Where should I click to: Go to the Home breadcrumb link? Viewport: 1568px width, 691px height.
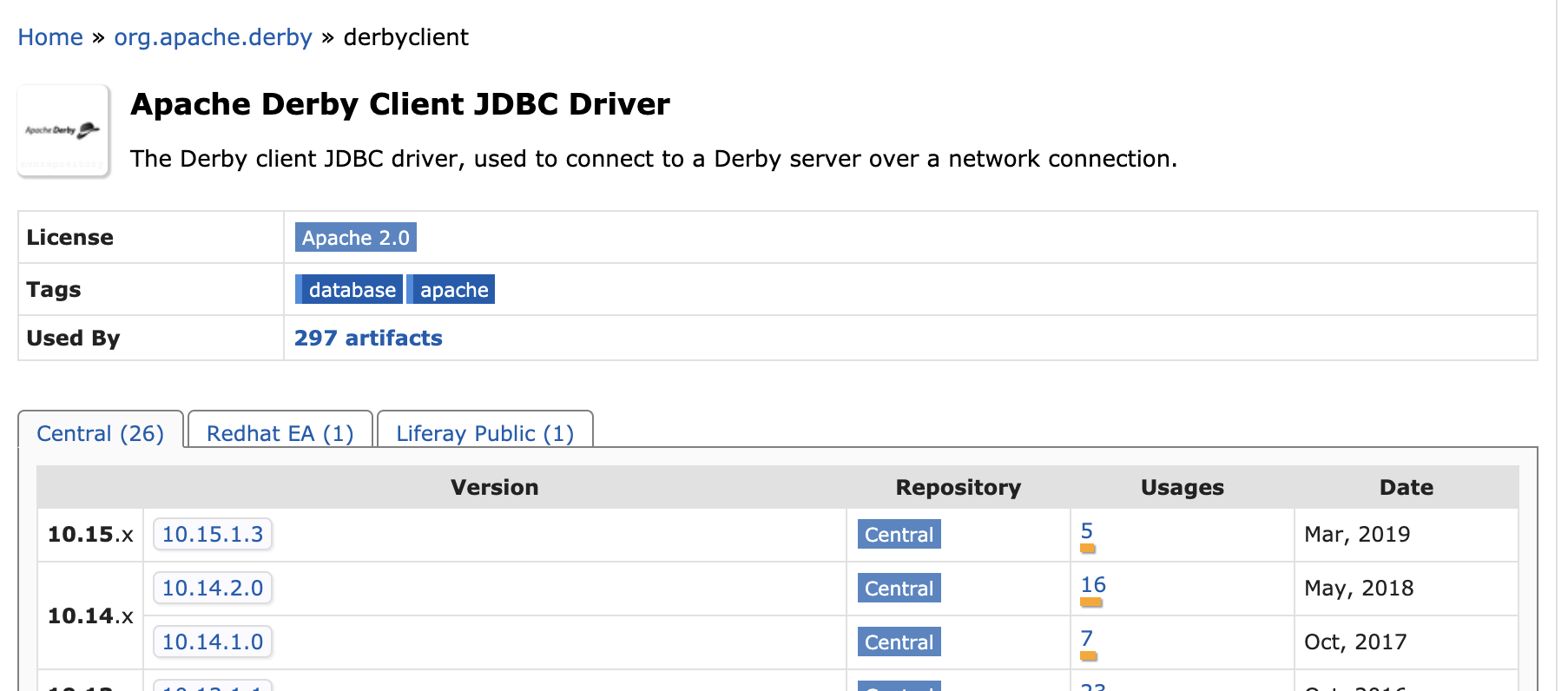50,37
